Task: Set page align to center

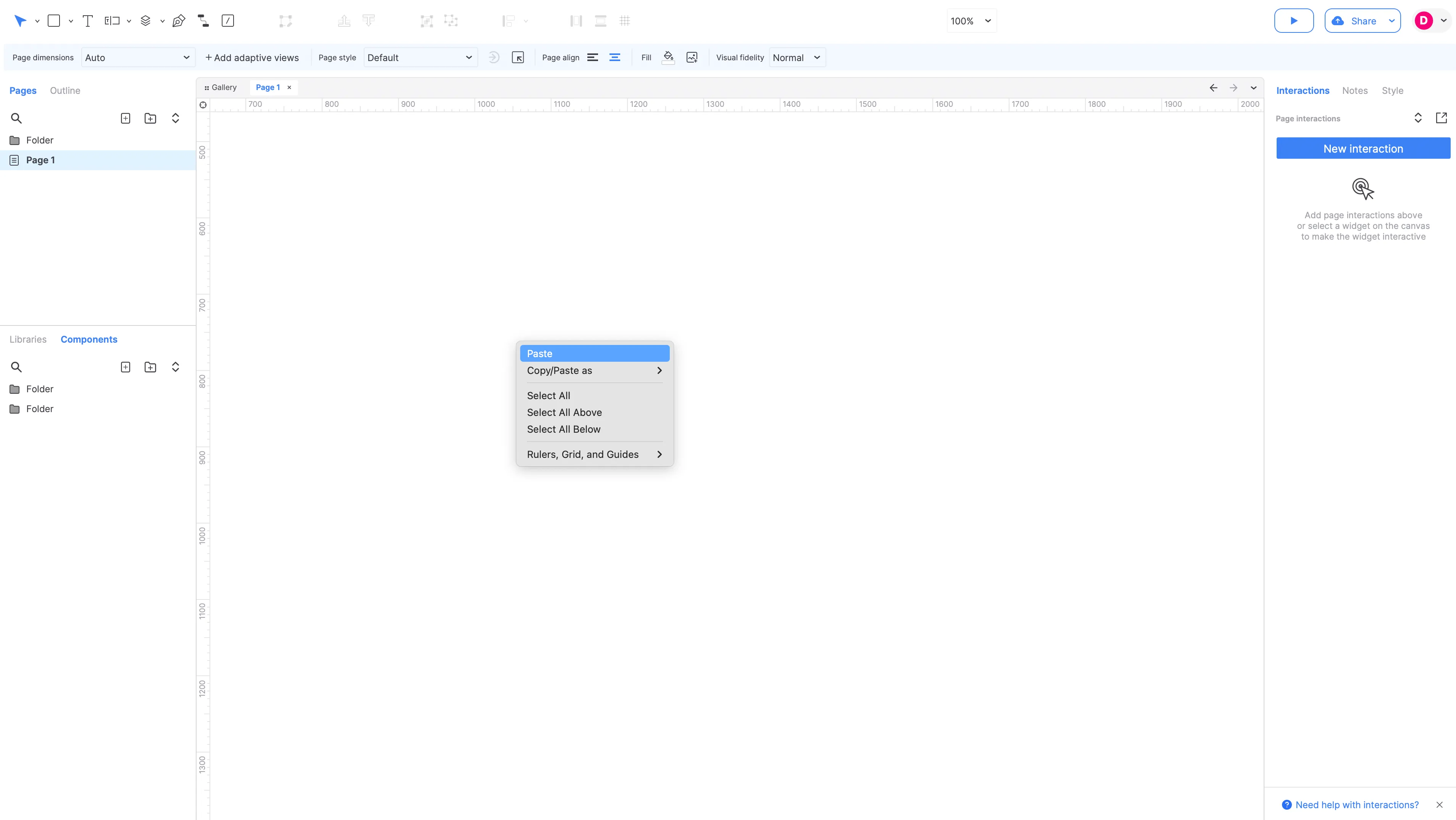Action: click(614, 58)
